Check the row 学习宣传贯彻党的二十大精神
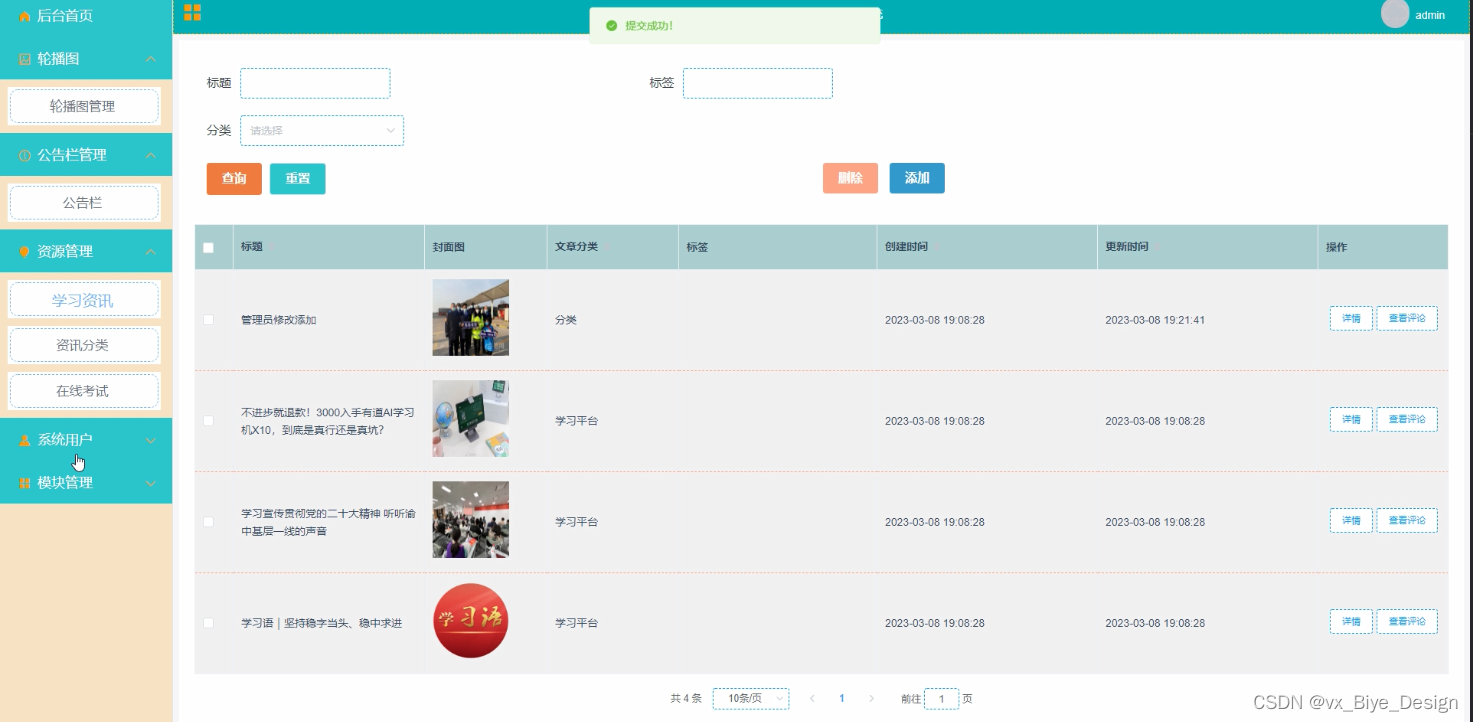Screen dimensions: 1473x722 click(208, 521)
